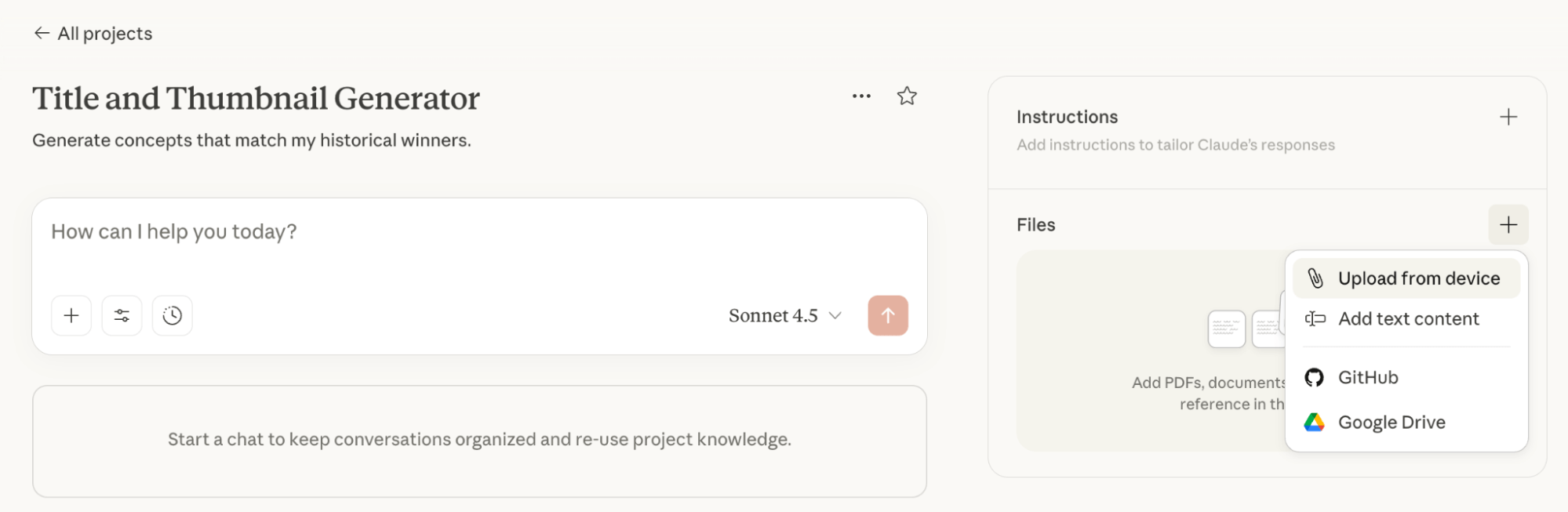The height and width of the screenshot is (512, 1568).
Task: Choose Upload from device in the menu
Action: point(1417,277)
